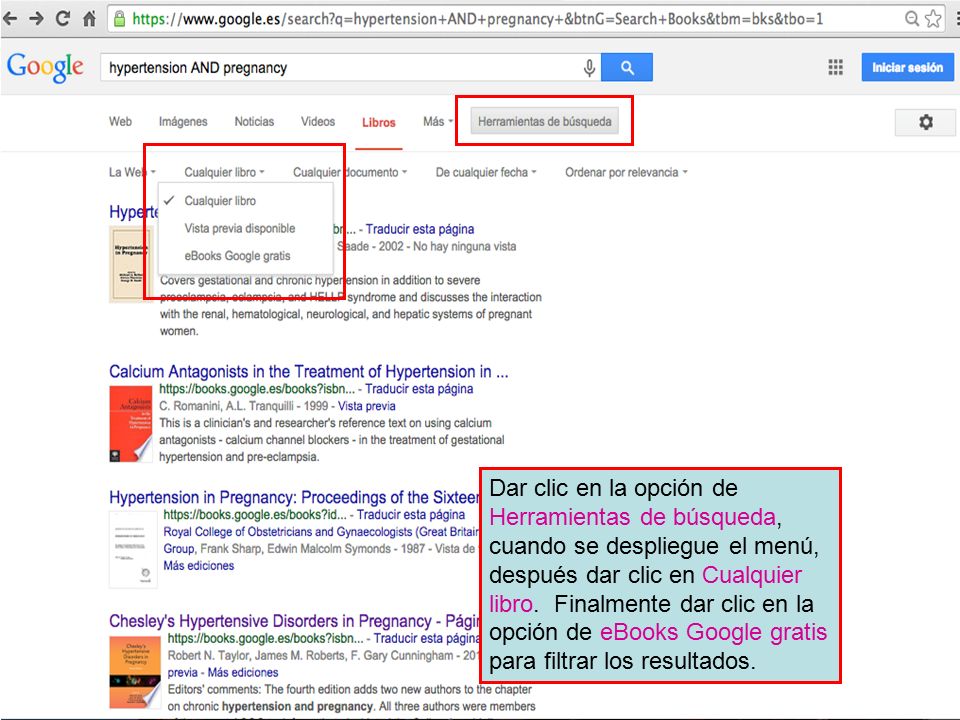
Task: Go forward with the browser forward arrow
Action: pyautogui.click(x=36, y=18)
